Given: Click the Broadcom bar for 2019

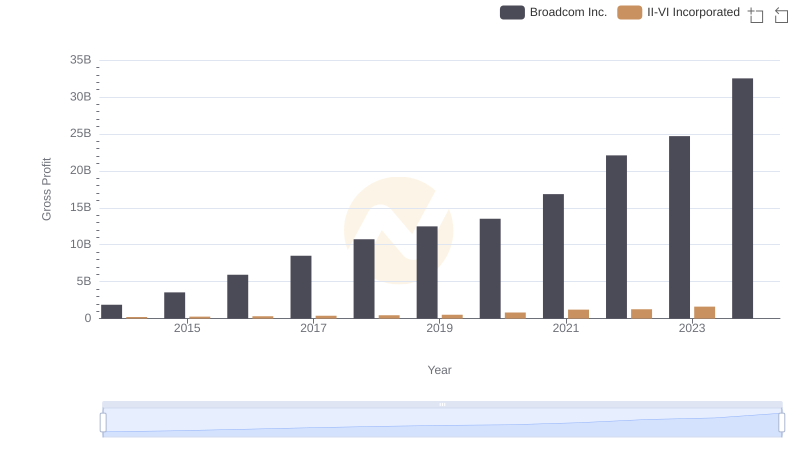Looking at the screenshot, I should click(427, 272).
